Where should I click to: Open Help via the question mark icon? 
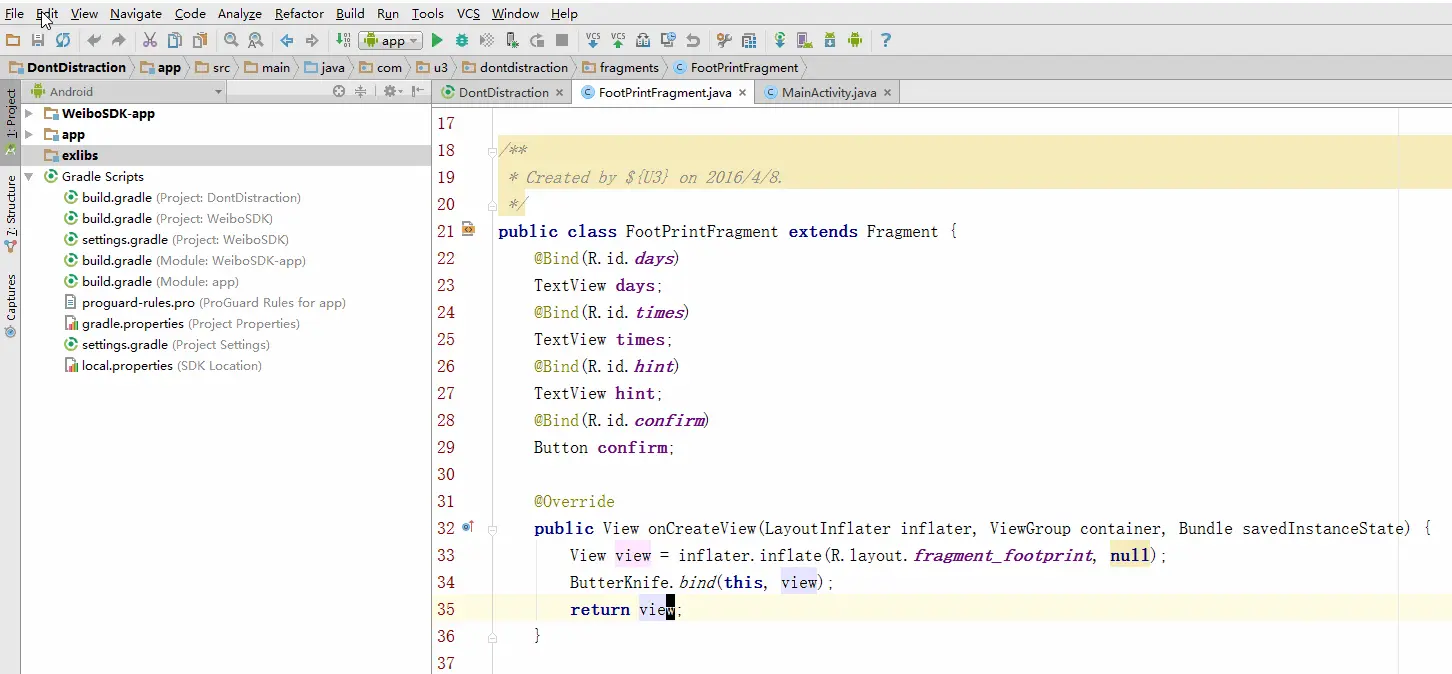tap(885, 41)
